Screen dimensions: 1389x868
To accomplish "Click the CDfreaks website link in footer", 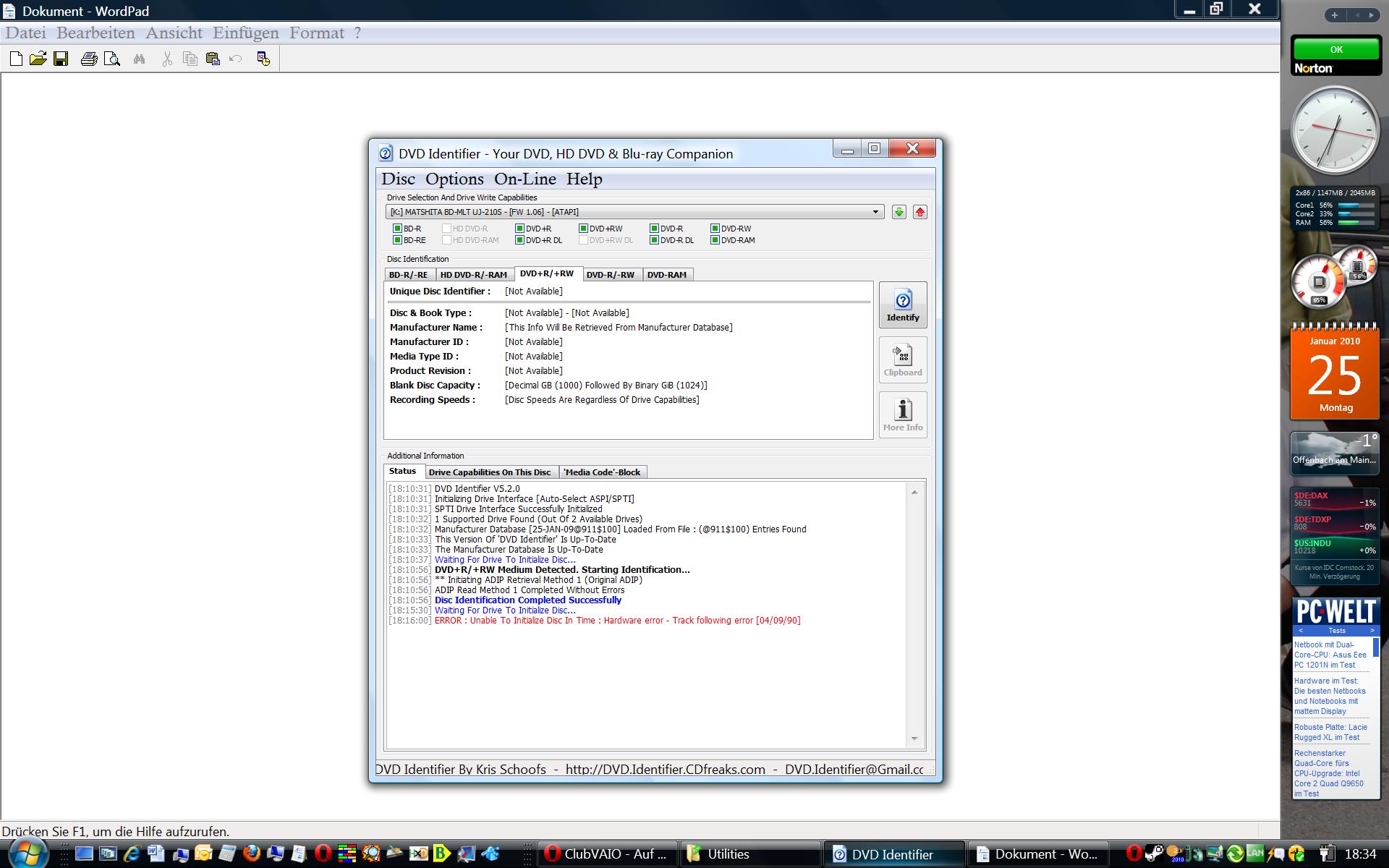I will coord(665,769).
